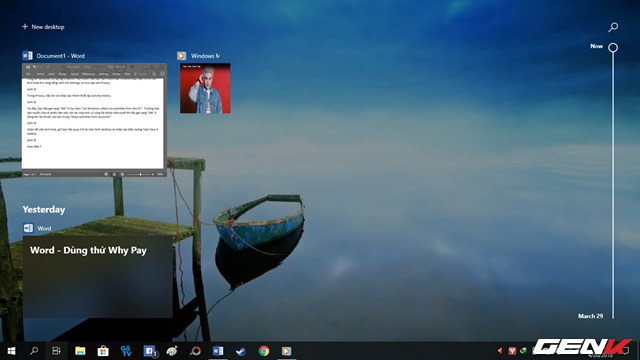The image size is (640, 360).
Task: Open the Facebook app on taskbar
Action: (x=149, y=351)
